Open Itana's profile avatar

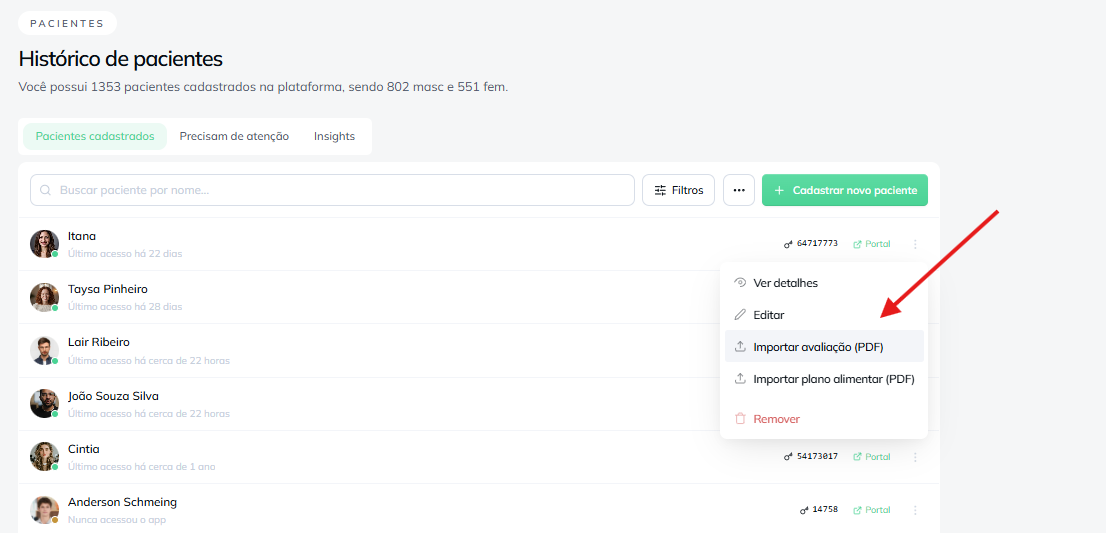44,244
